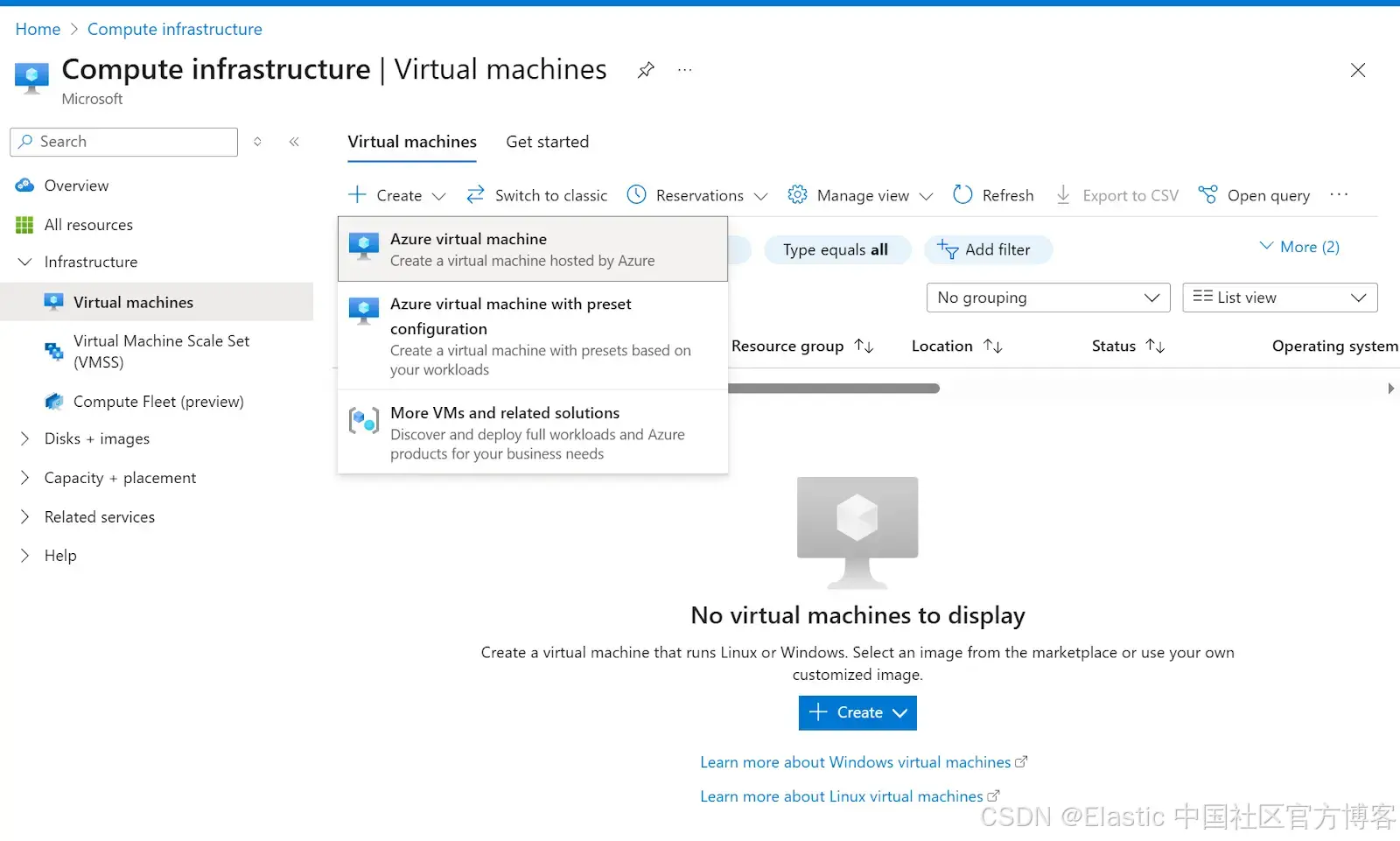Image resolution: width=1400 pixels, height=841 pixels.
Task: Choose Azure virtual machine from the Create menu
Action: 533,249
